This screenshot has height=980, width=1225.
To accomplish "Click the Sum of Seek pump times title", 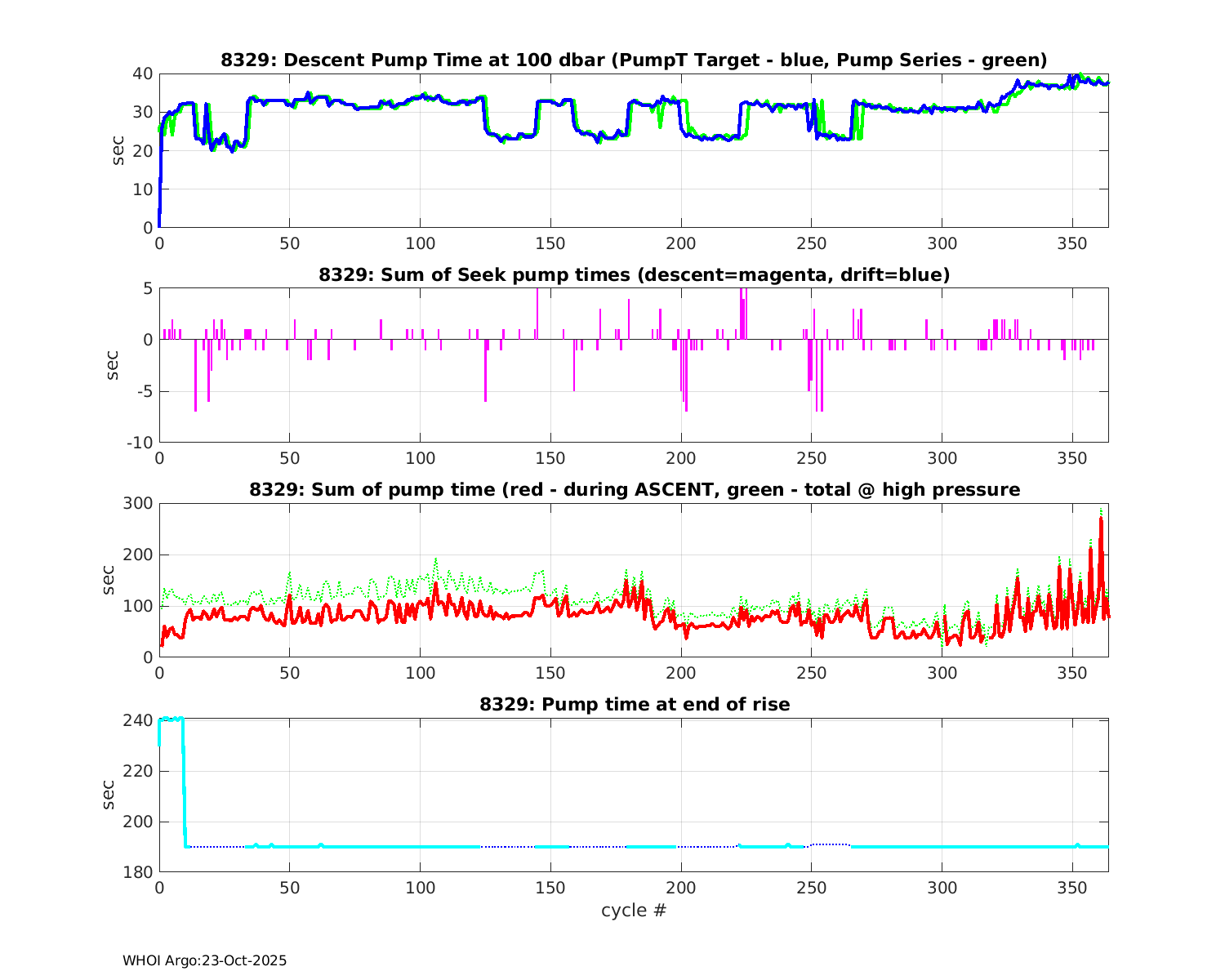I will click(634, 275).
